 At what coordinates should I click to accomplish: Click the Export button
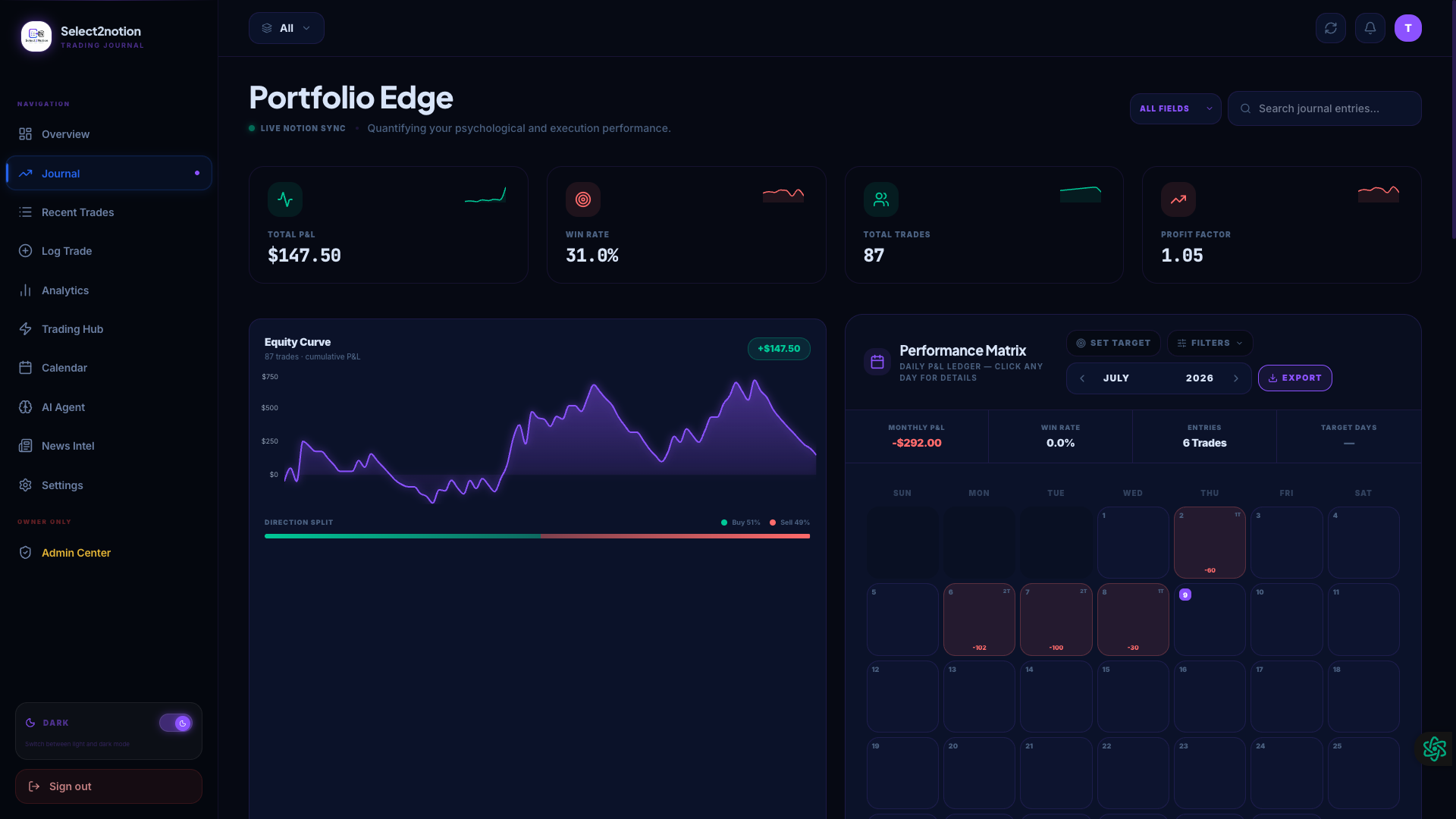click(1294, 378)
